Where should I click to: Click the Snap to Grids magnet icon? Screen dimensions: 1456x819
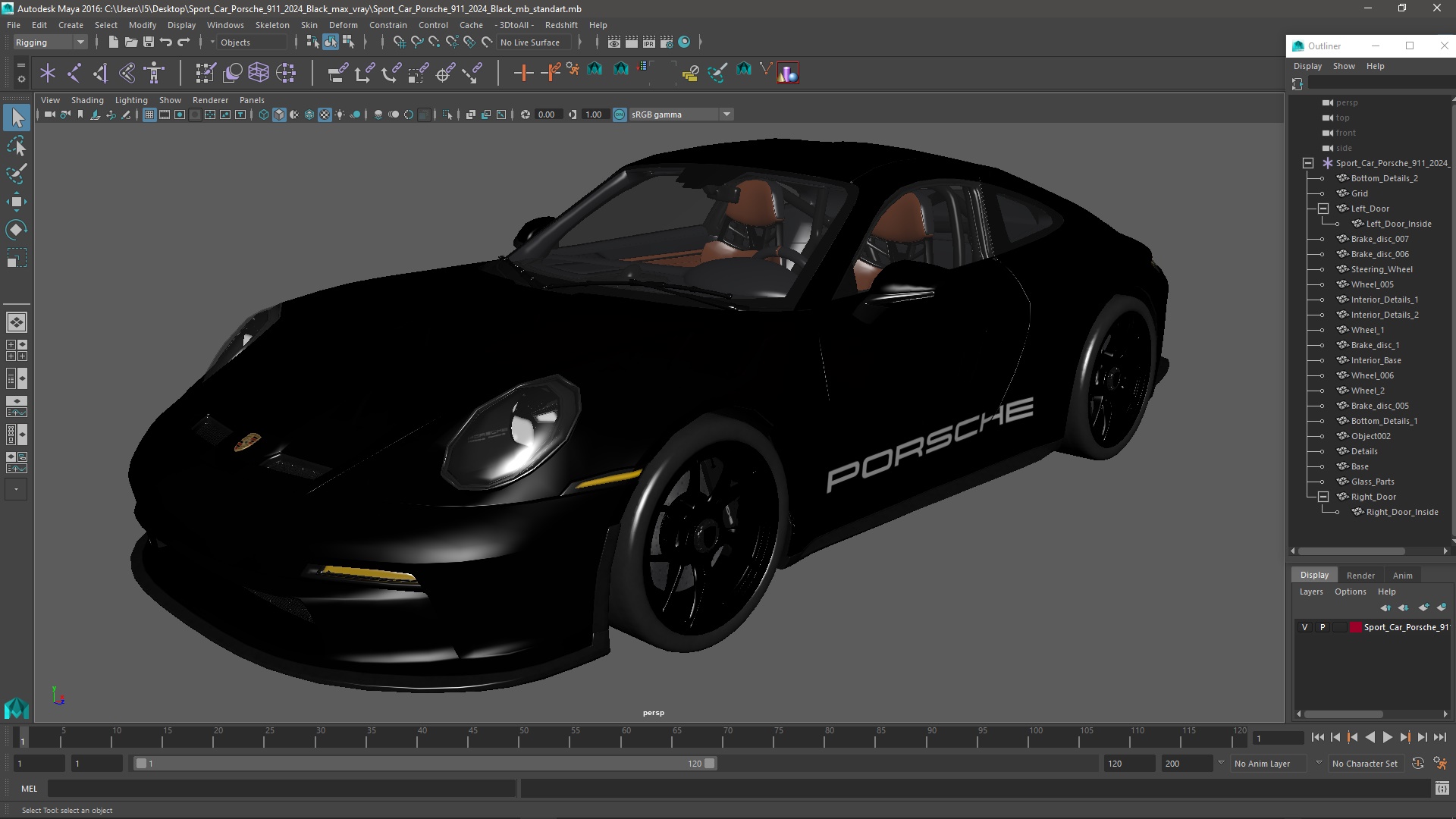pyautogui.click(x=400, y=42)
